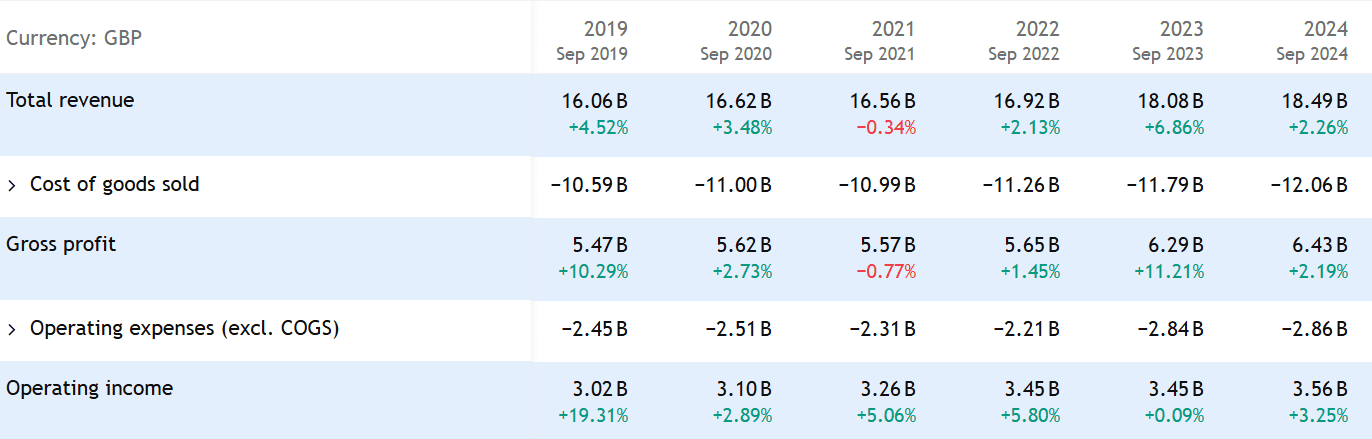Click the 2022 column header

tap(1038, 29)
